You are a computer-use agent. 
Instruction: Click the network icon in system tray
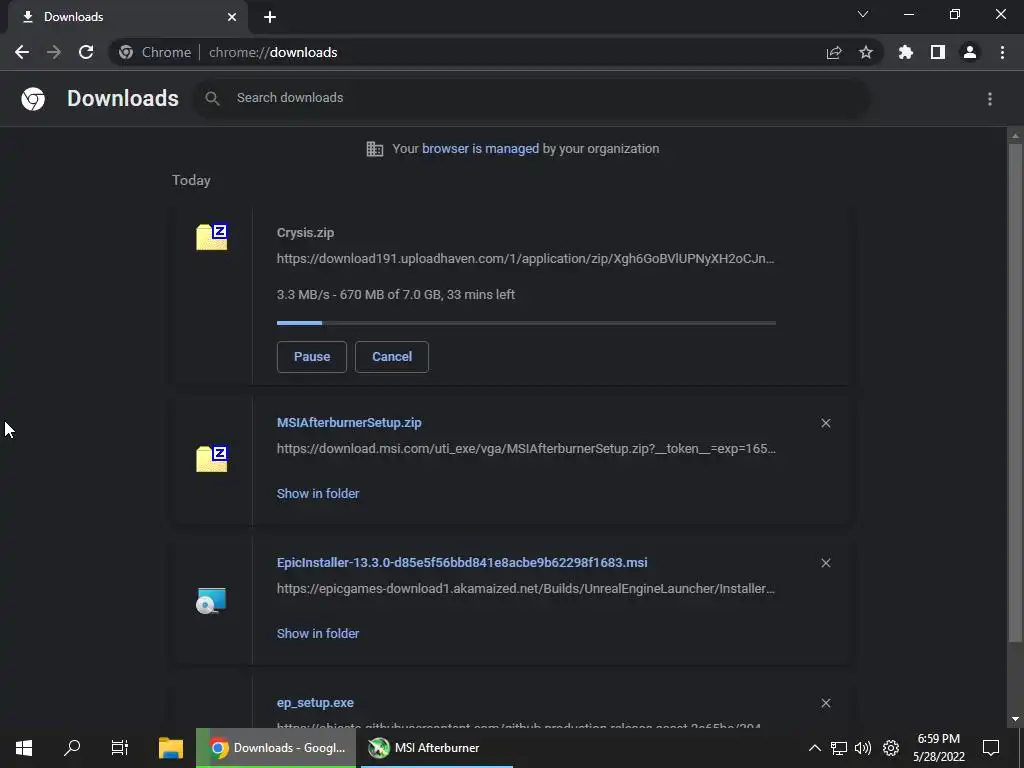[x=839, y=748]
